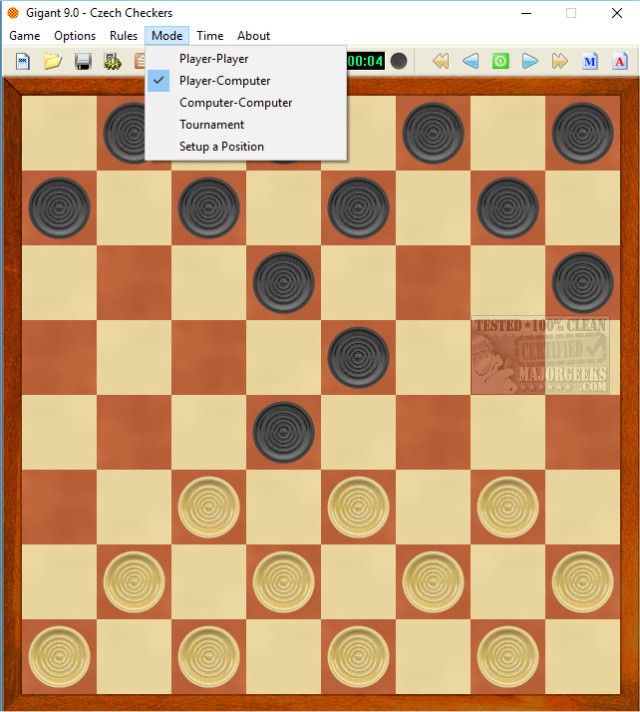Click the black side-to-move circle indicator
The width and height of the screenshot is (640, 712).
399,61
